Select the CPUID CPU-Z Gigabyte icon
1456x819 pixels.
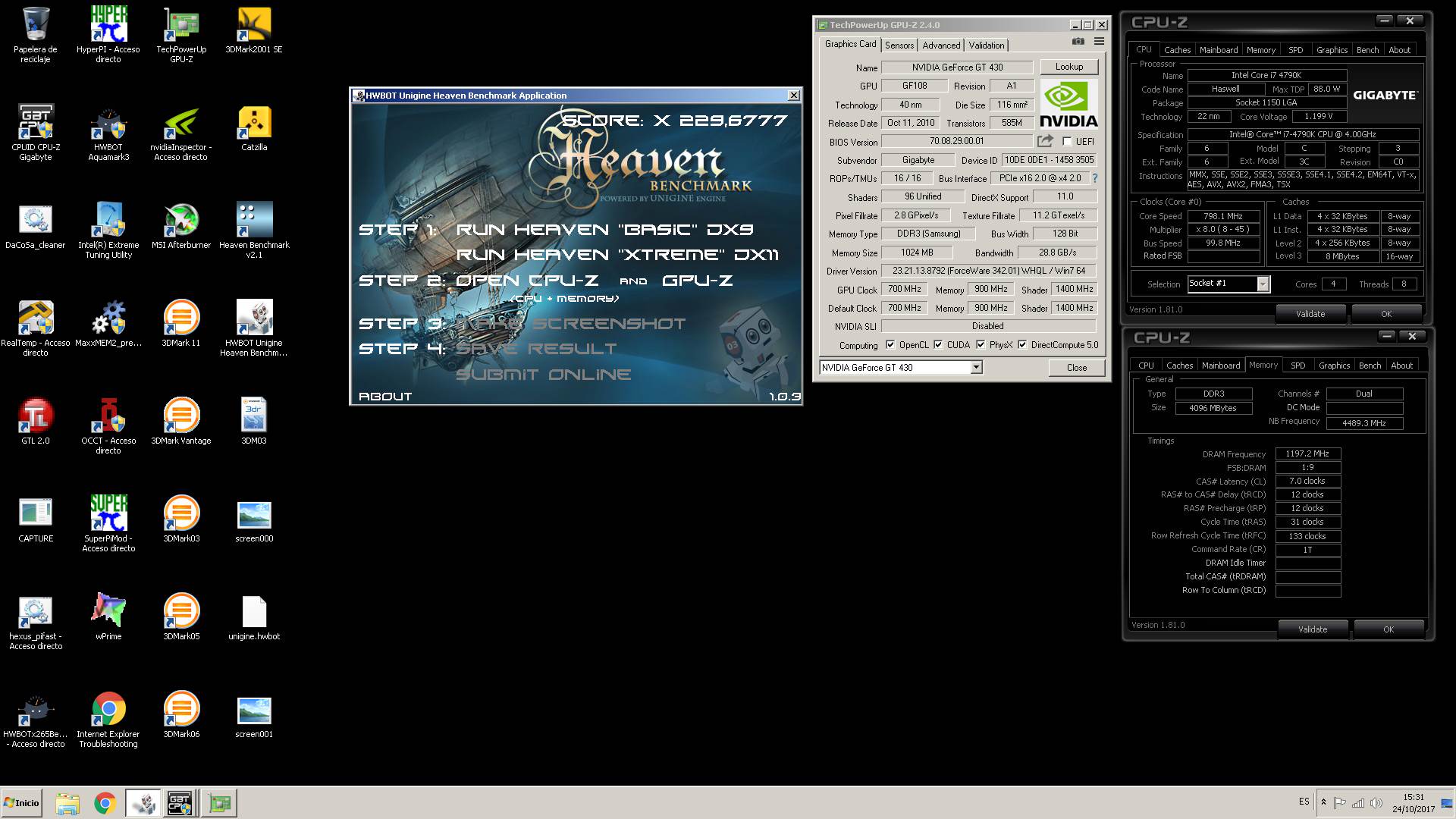(35, 132)
